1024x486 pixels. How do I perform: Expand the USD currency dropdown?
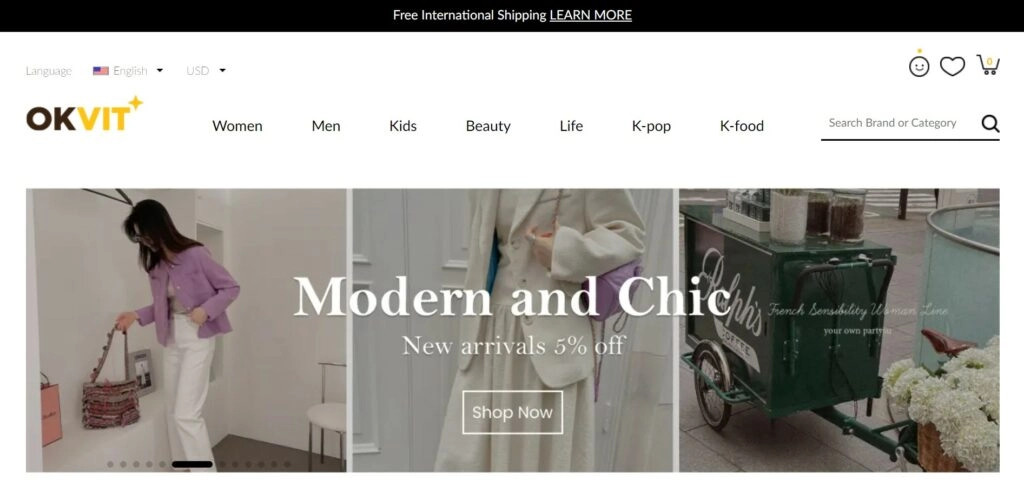click(x=206, y=71)
